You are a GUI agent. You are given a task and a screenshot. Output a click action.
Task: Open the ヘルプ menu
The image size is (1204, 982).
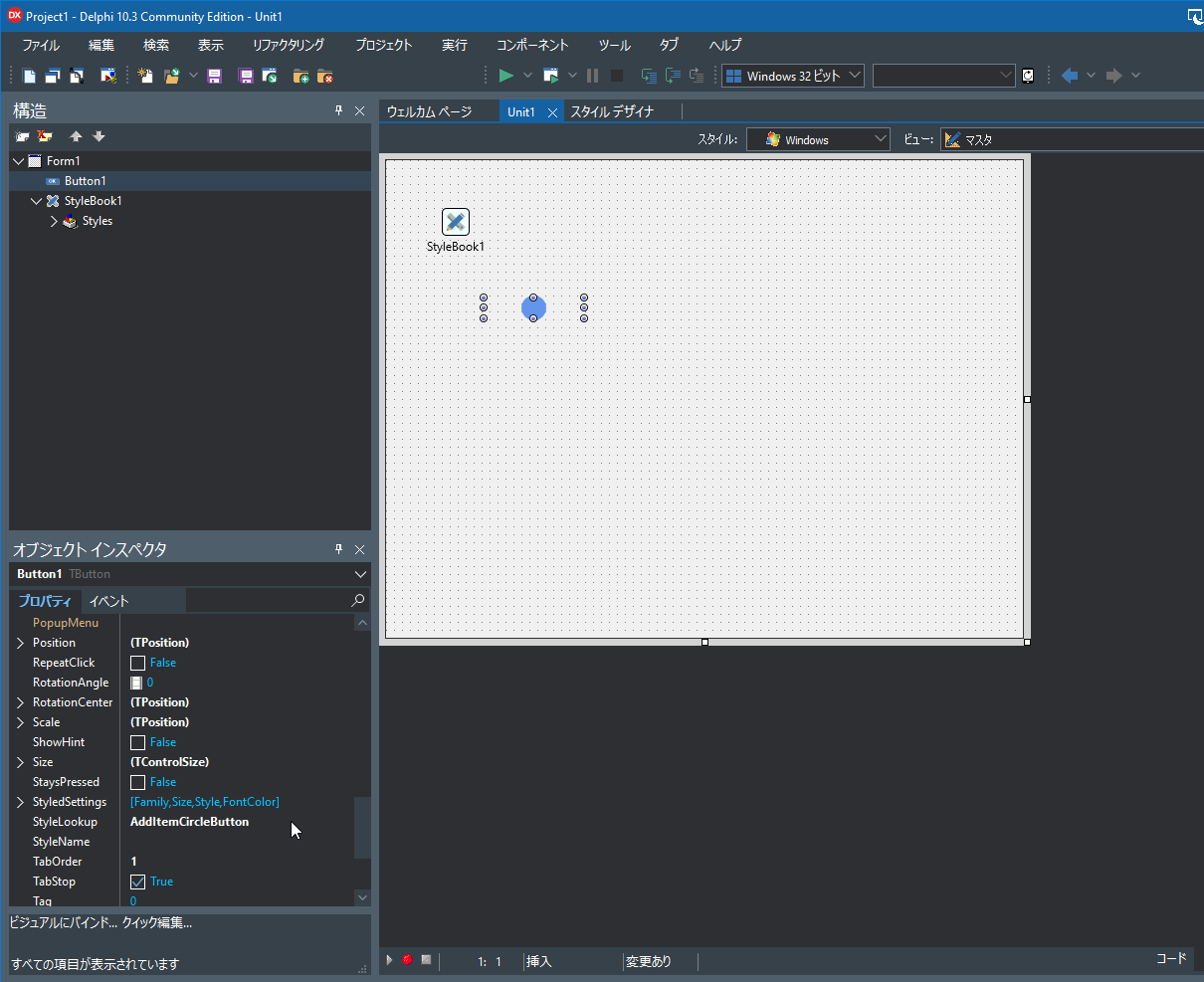tap(725, 45)
